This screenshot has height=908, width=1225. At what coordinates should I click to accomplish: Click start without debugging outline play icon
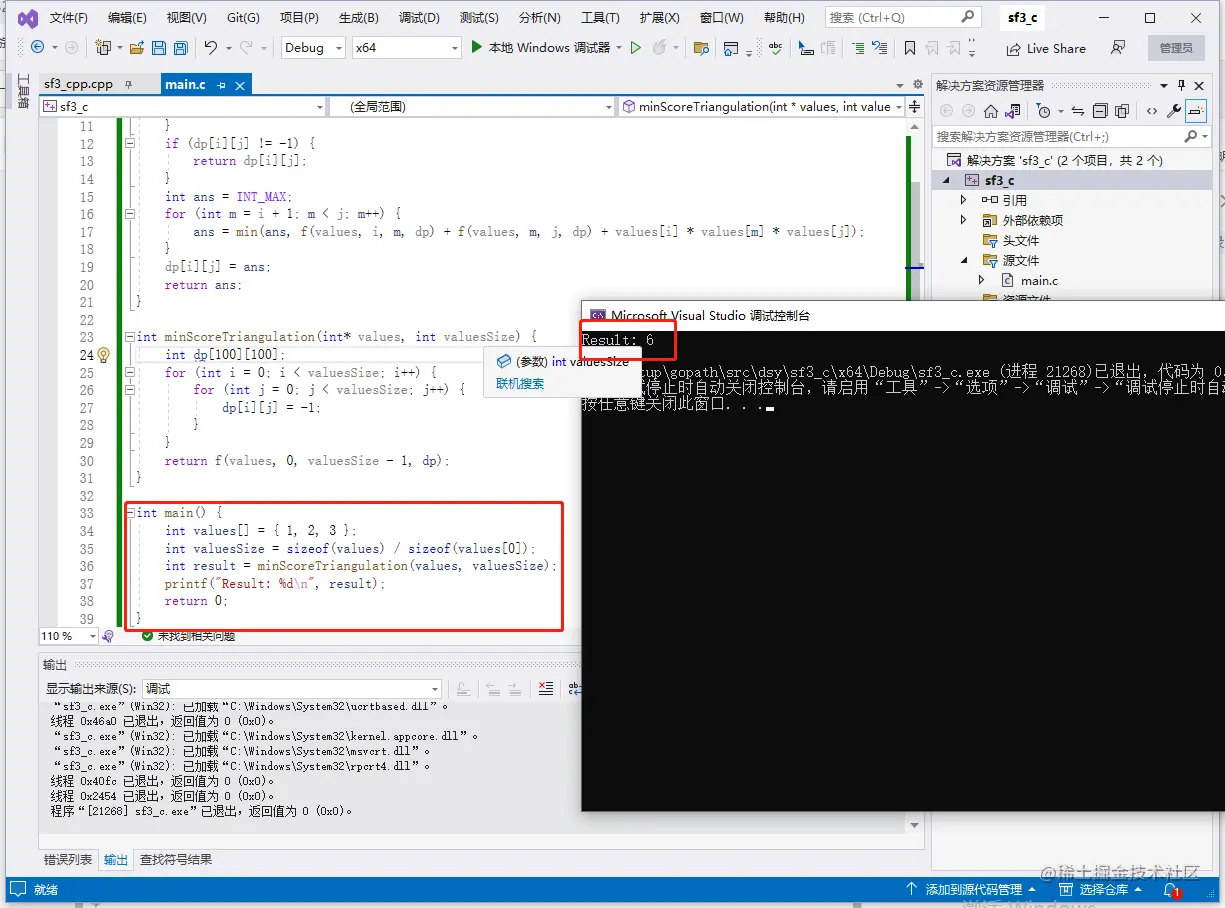click(636, 47)
